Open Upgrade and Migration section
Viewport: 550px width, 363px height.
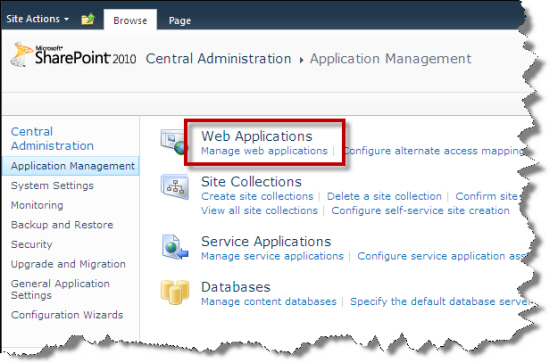click(68, 264)
